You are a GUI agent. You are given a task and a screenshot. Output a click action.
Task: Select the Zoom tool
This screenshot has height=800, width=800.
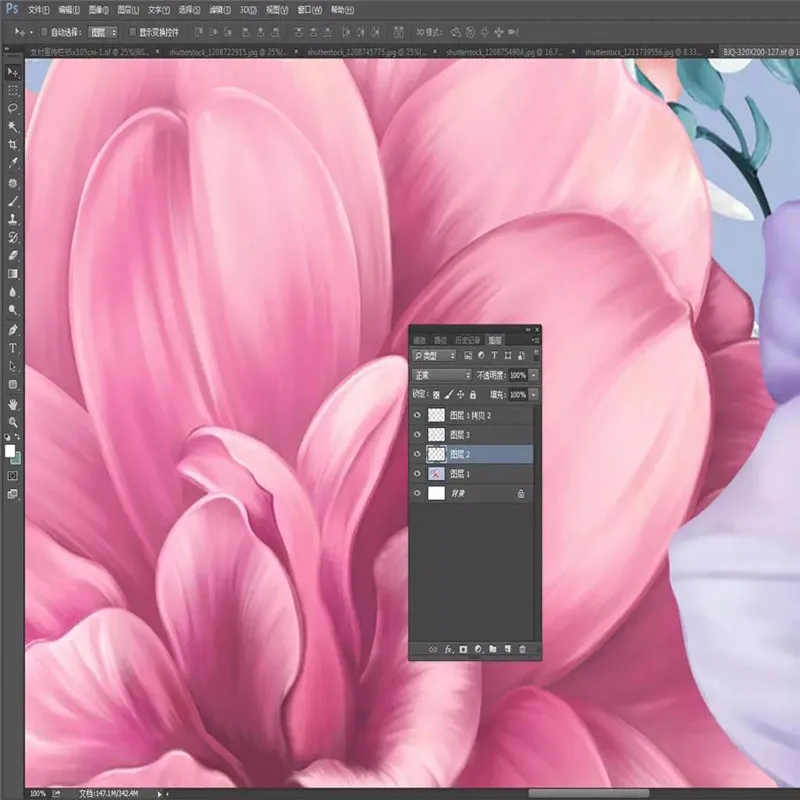[13, 422]
